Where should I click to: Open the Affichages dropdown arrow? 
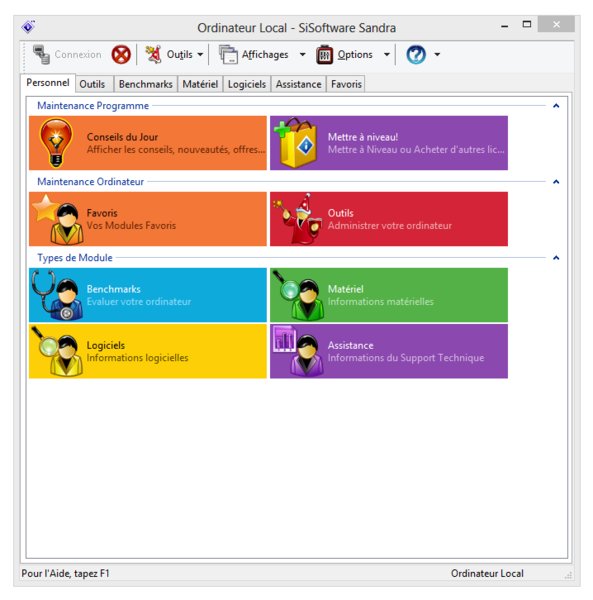[302, 55]
